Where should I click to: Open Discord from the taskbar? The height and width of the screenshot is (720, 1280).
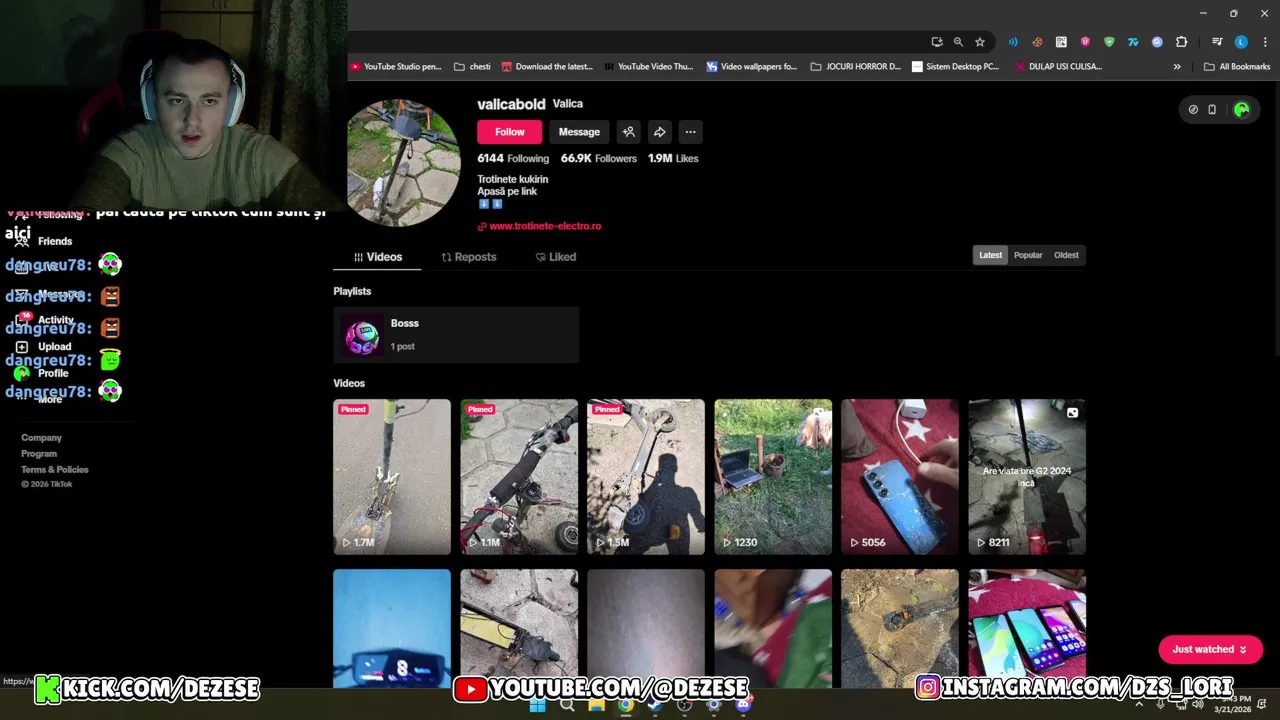coord(743,705)
